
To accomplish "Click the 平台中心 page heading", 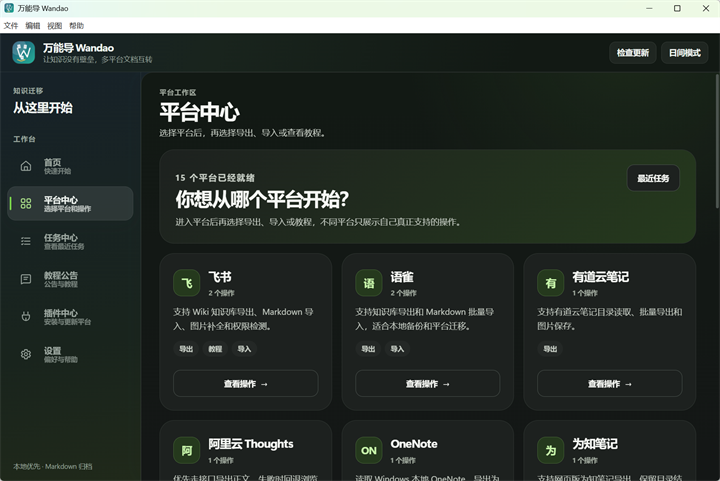I will click(x=200, y=112).
